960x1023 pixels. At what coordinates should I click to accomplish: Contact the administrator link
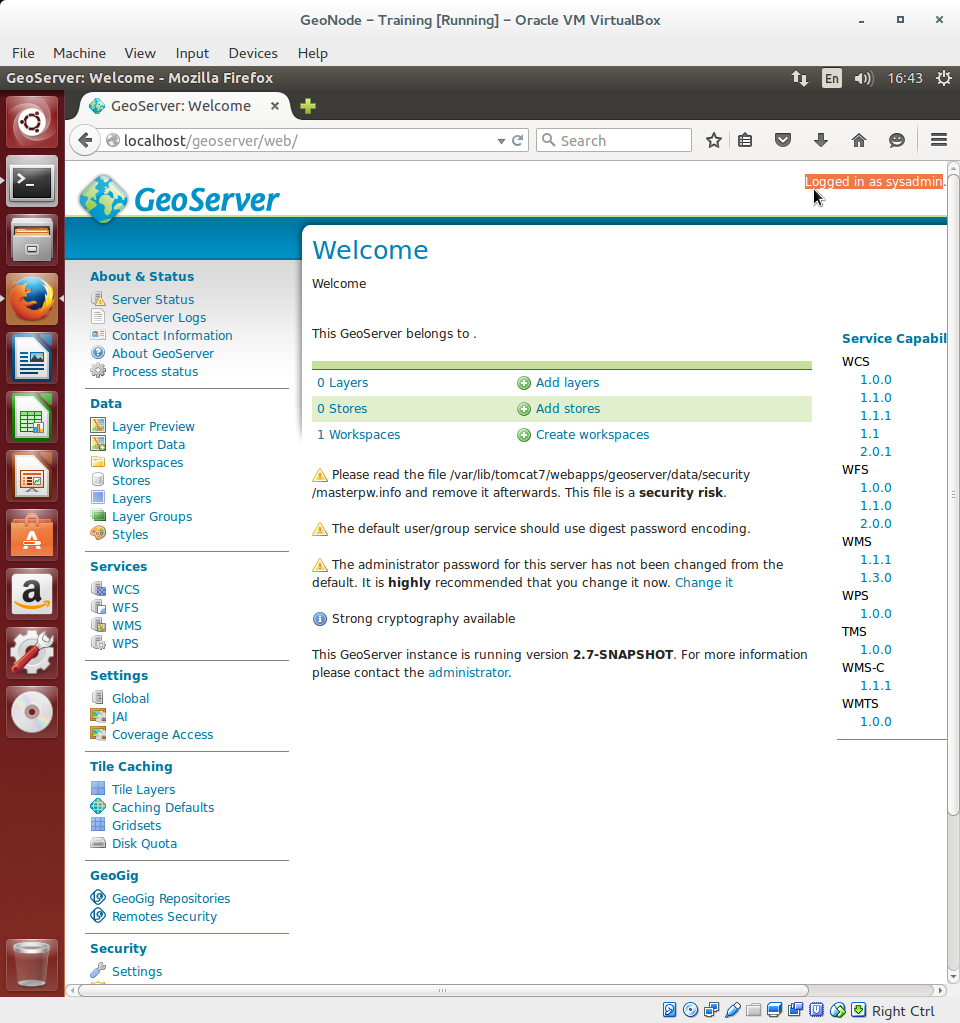pyautogui.click(x=468, y=673)
